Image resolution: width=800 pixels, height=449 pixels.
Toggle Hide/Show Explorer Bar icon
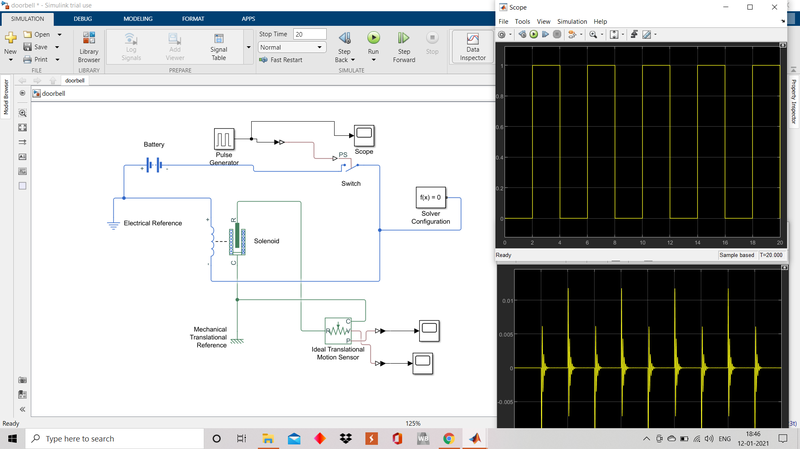pyautogui.click(x=22, y=93)
